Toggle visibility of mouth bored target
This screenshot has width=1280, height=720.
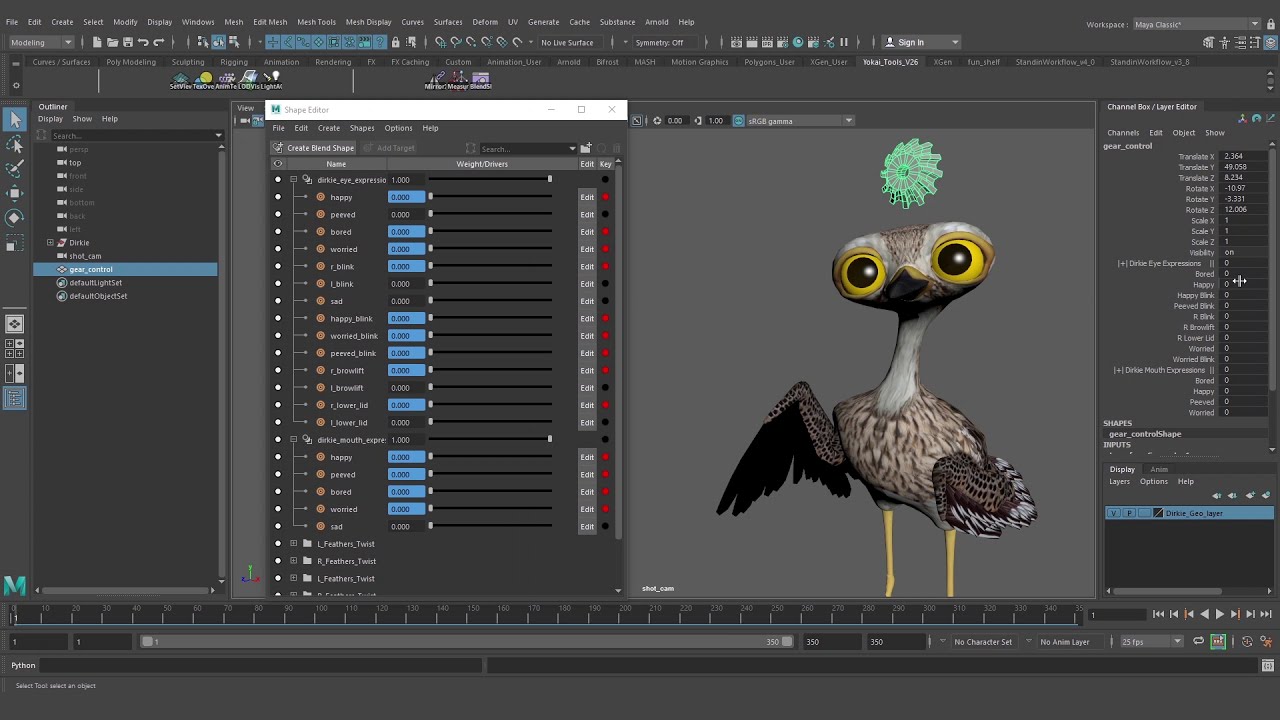[x=278, y=492]
